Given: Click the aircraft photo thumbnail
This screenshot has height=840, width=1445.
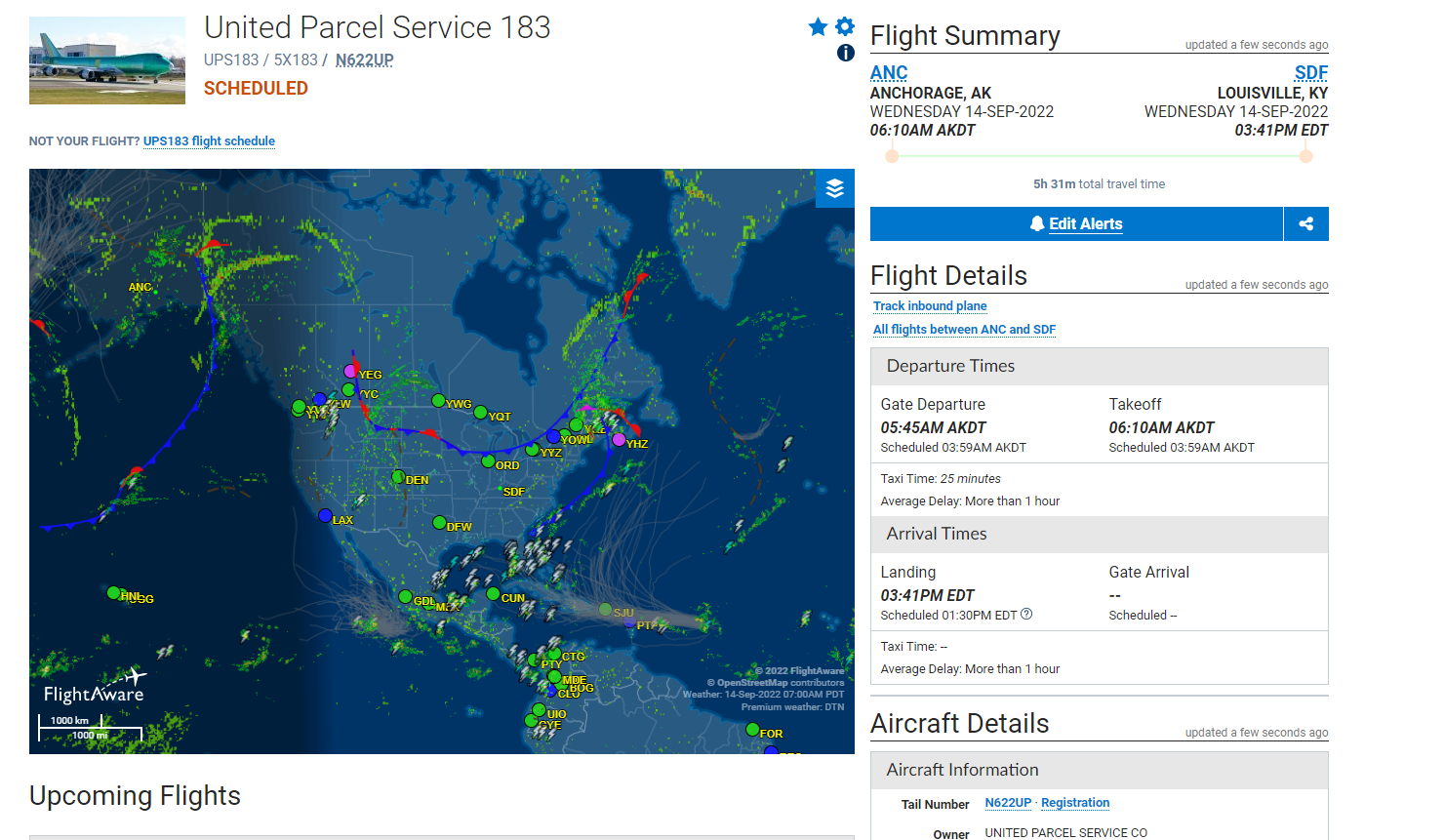Looking at the screenshot, I should click(107, 60).
